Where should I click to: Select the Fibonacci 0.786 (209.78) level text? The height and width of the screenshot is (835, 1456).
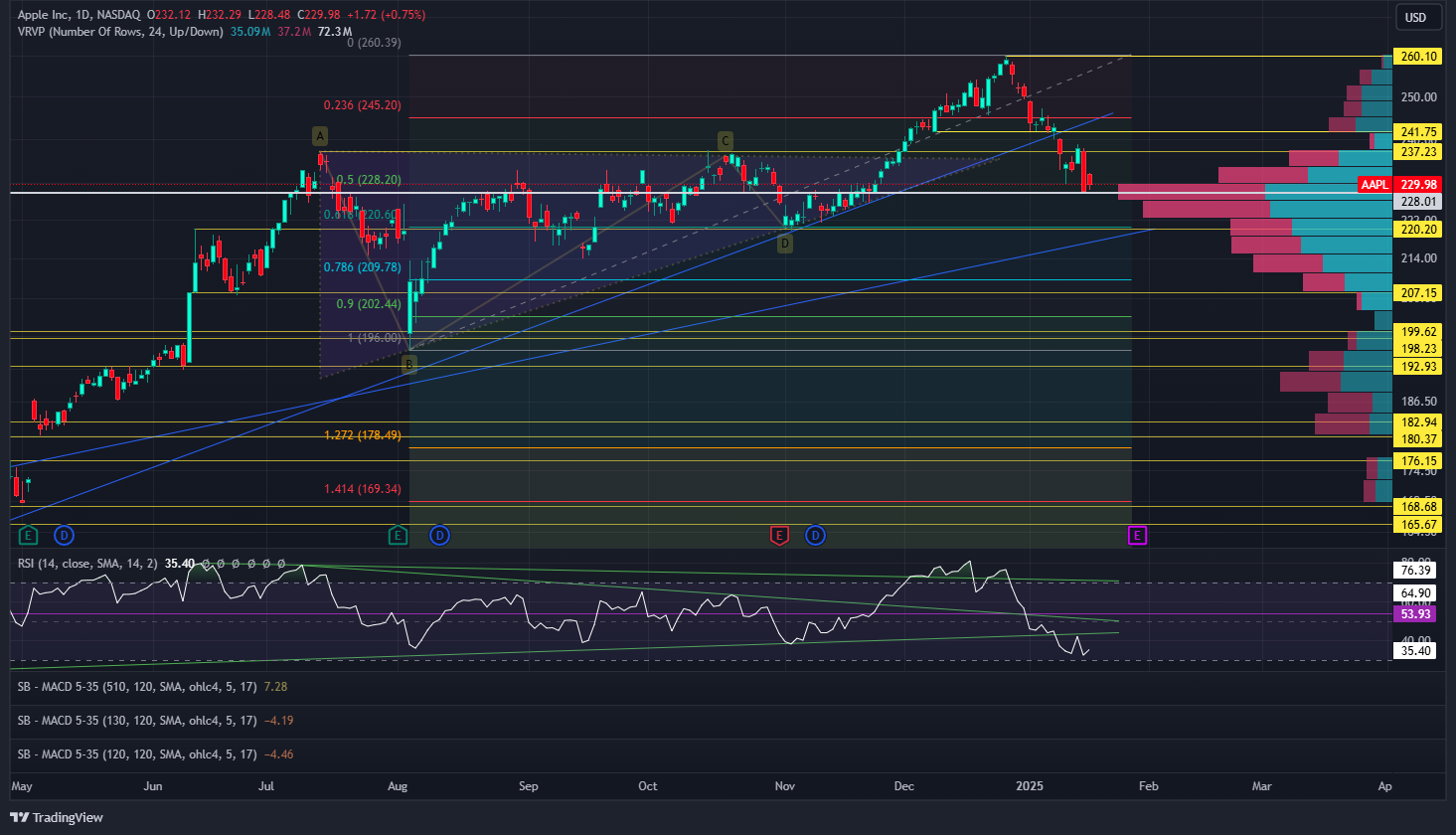tap(363, 267)
